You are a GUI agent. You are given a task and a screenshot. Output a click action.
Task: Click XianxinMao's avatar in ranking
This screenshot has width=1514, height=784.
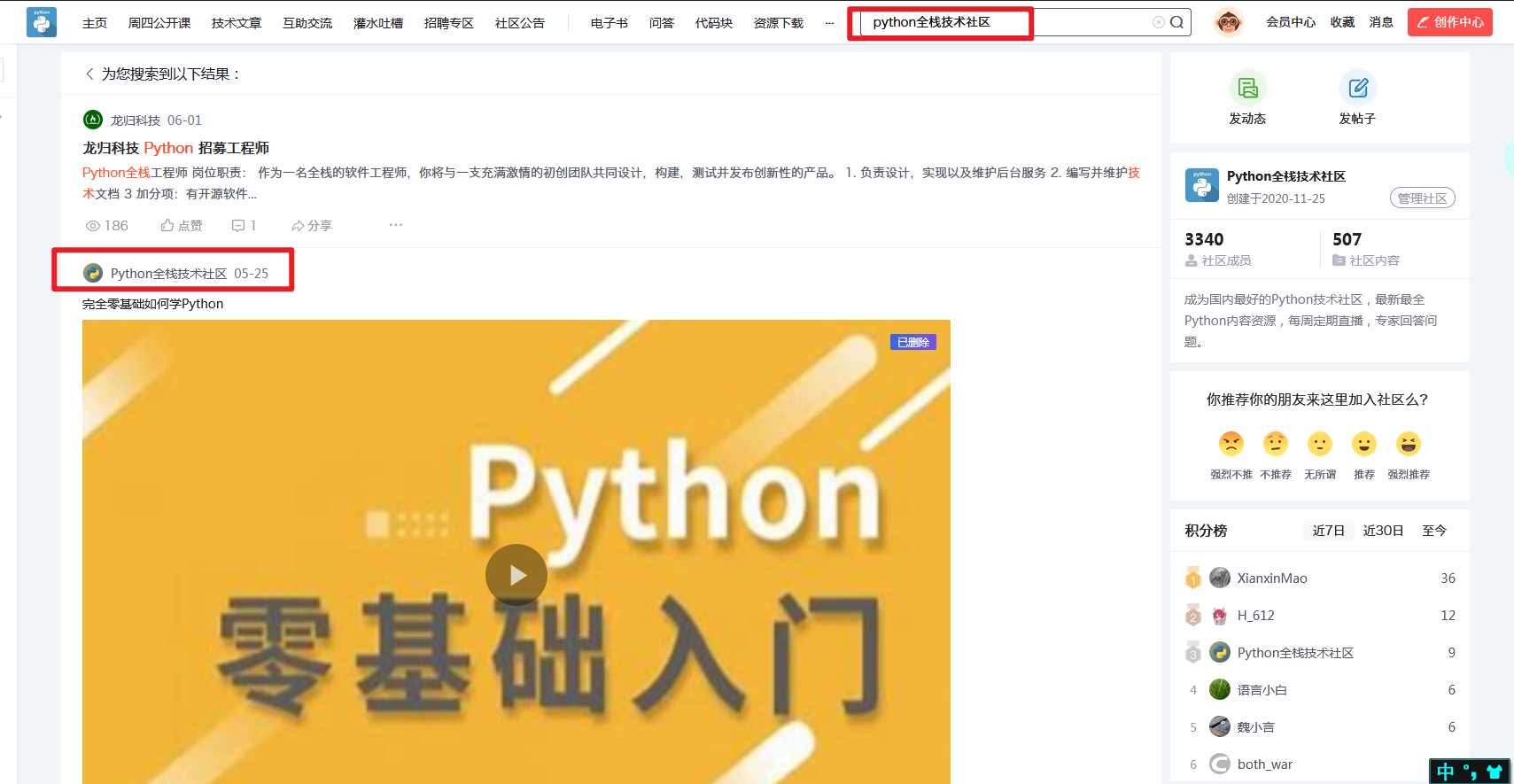1220,578
